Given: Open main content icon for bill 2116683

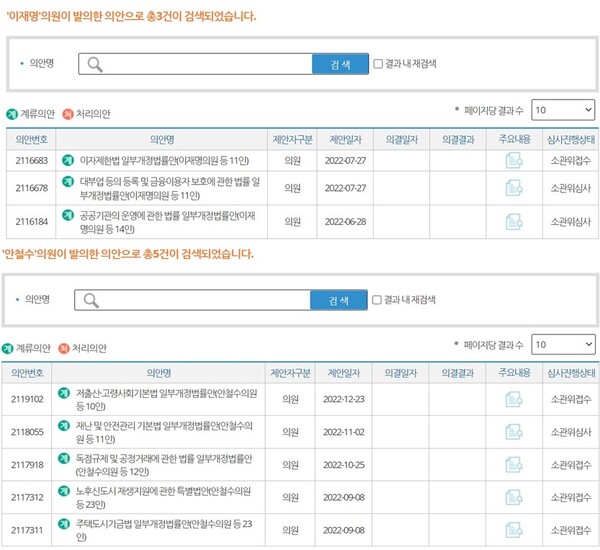Looking at the screenshot, I should click(x=514, y=160).
